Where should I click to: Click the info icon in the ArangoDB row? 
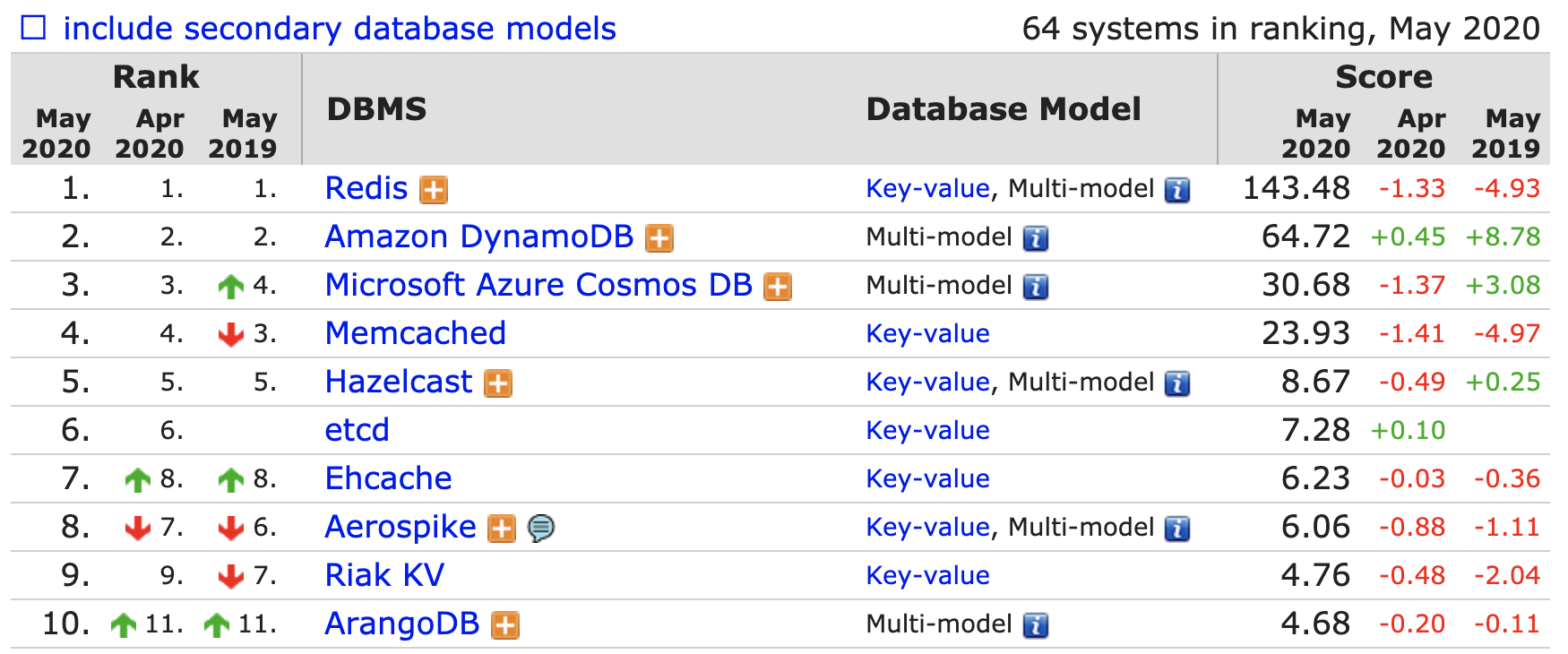tap(1036, 625)
